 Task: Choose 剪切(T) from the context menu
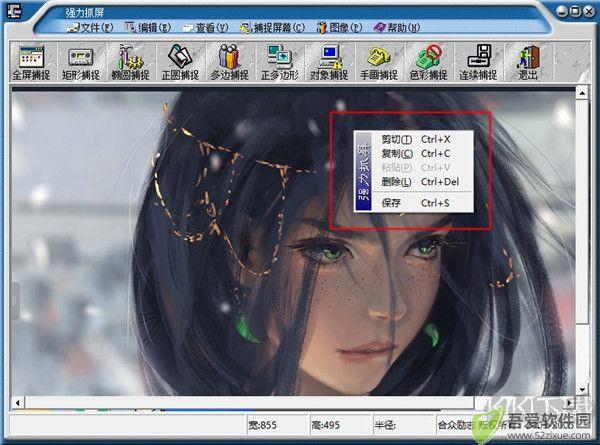point(422,139)
